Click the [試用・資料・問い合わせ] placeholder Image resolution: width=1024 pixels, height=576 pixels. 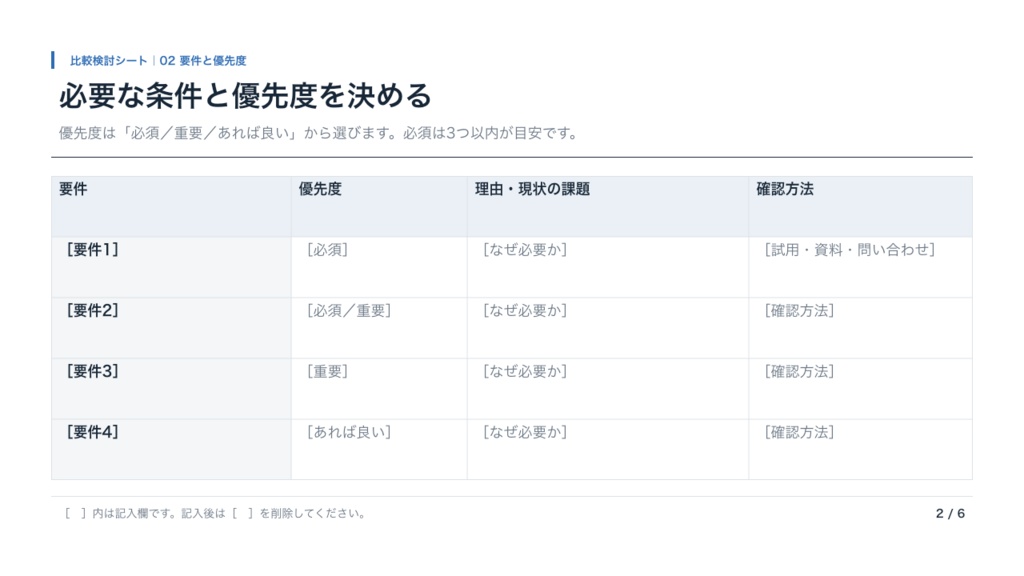pos(850,249)
